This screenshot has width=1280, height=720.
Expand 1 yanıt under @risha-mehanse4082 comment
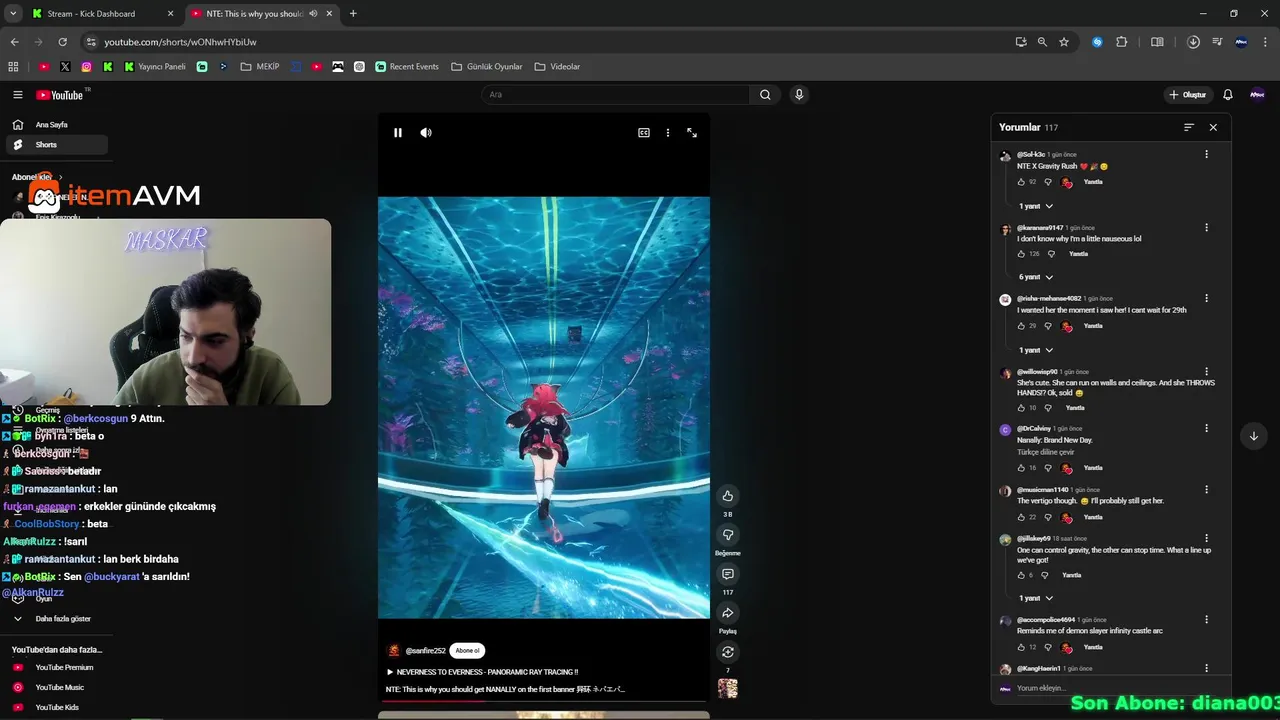(x=1036, y=350)
